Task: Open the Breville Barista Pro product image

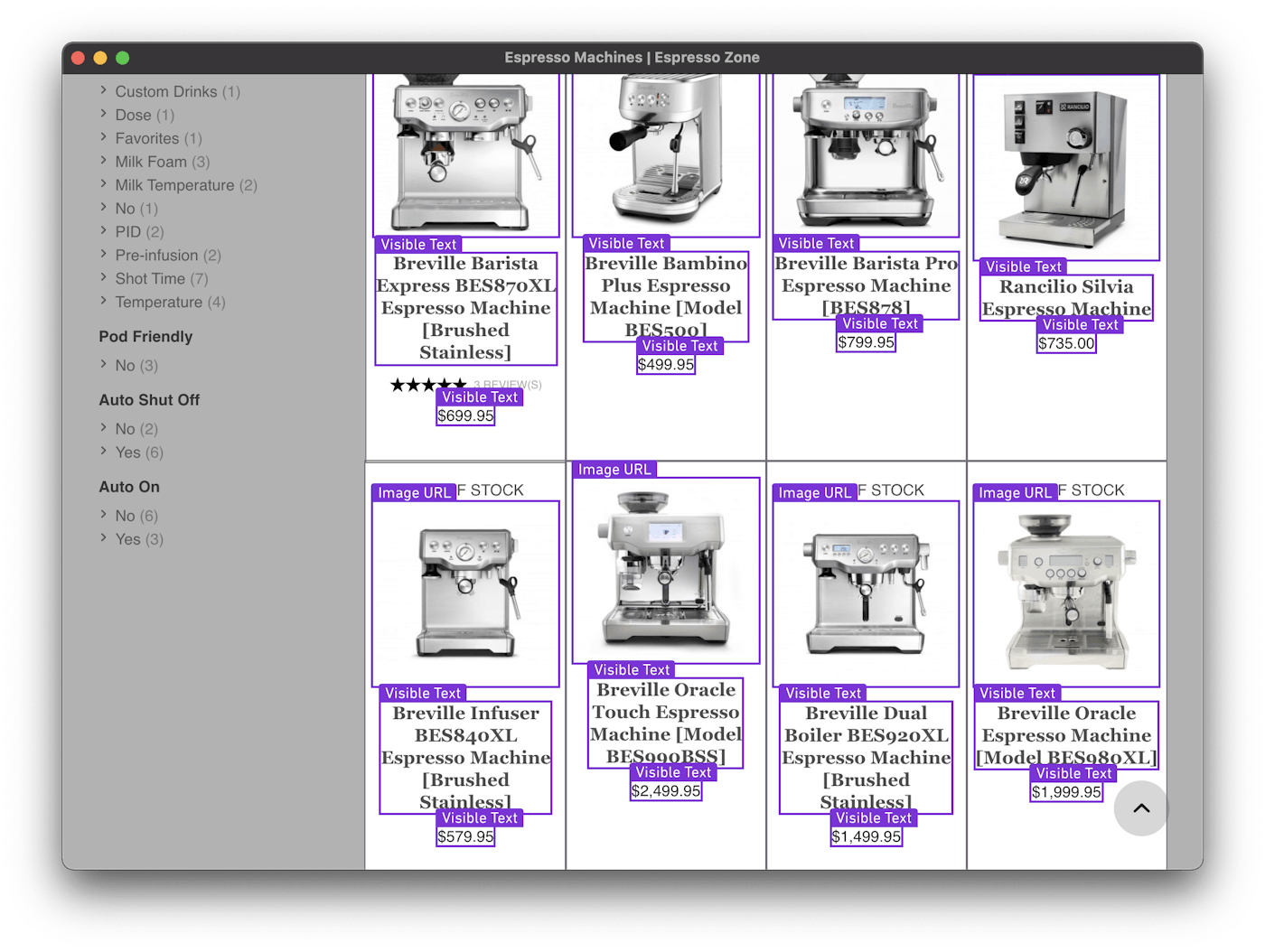Action: (866, 155)
